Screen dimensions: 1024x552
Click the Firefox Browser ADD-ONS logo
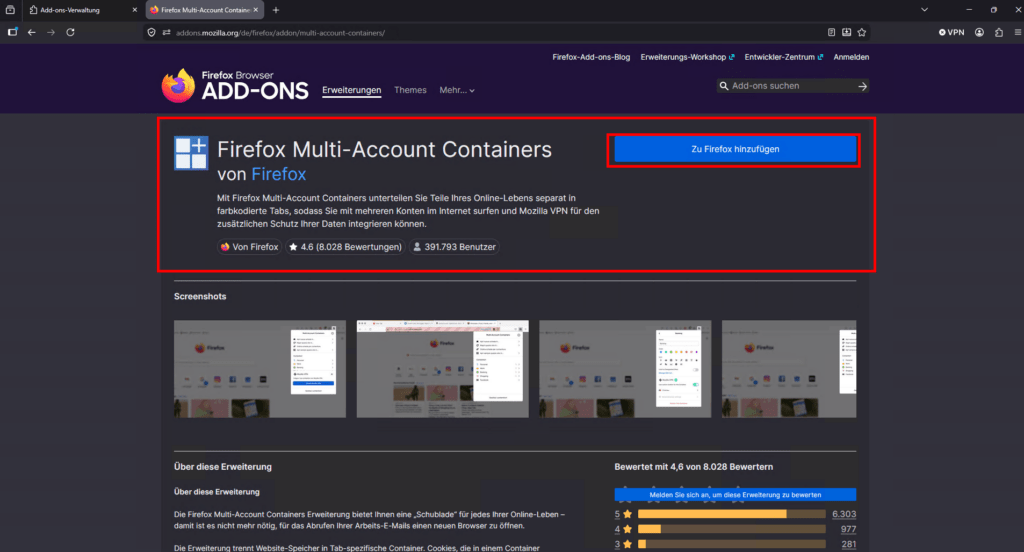pyautogui.click(x=234, y=86)
